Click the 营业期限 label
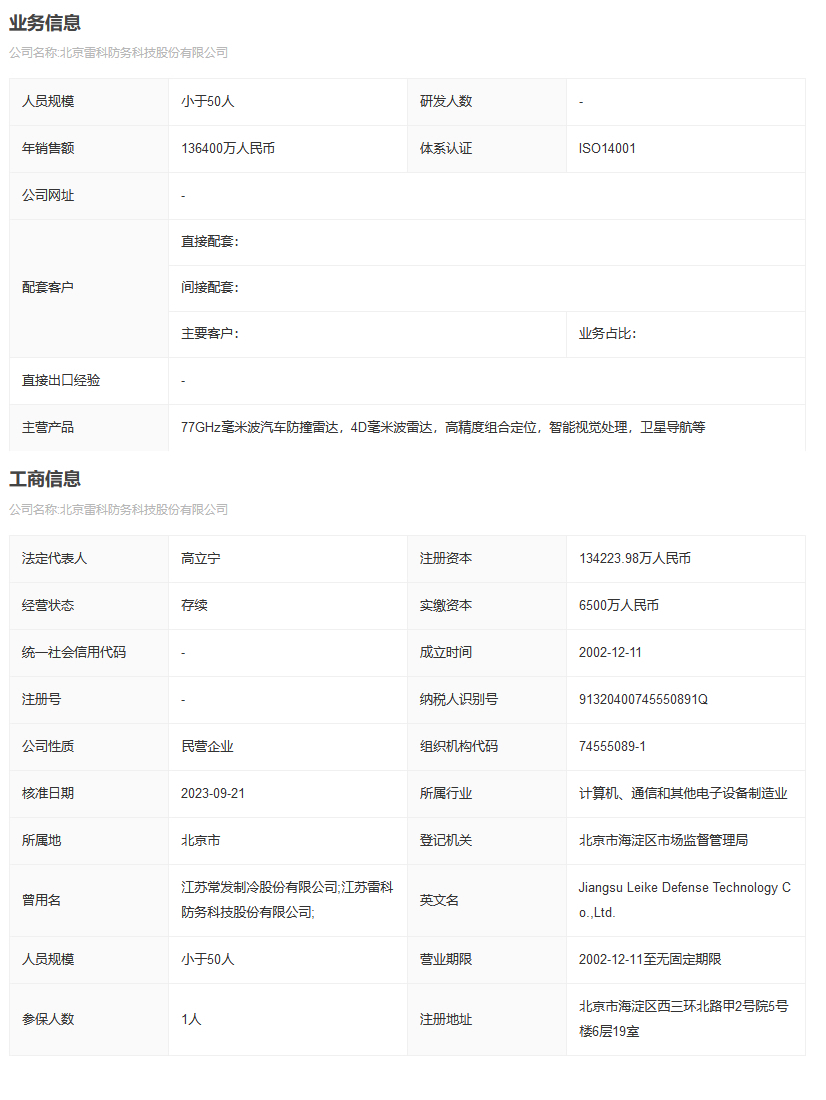 [446, 960]
